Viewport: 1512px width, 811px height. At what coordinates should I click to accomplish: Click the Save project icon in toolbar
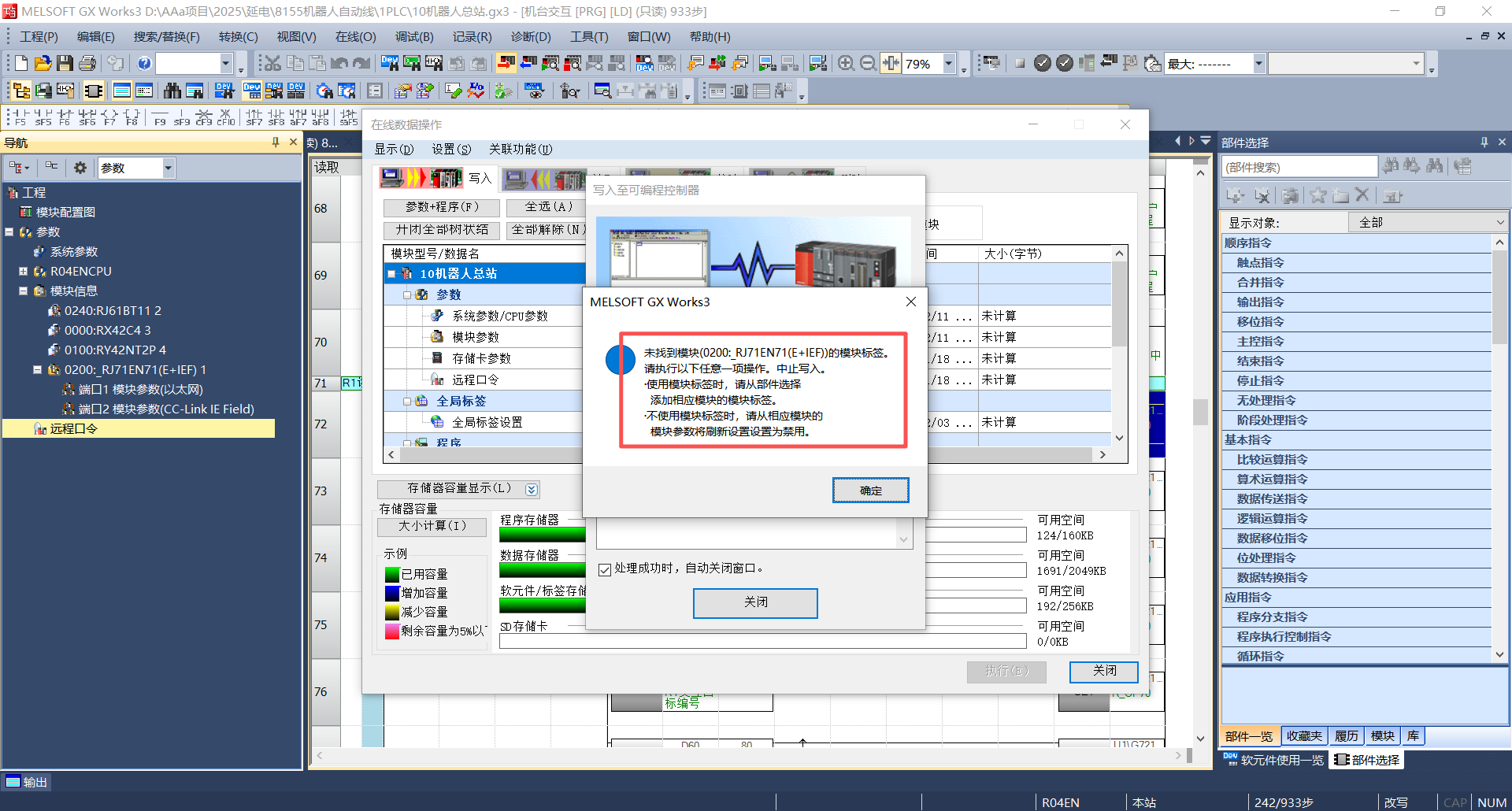[65, 64]
